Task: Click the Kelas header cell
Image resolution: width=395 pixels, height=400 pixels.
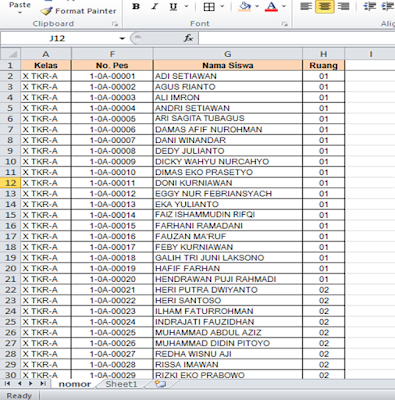Action: coord(46,65)
